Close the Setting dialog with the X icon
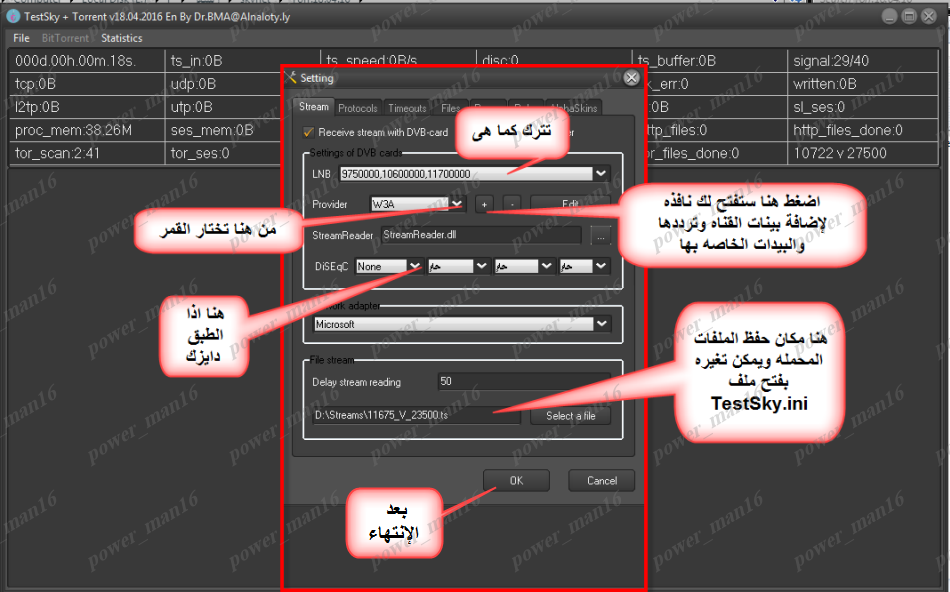This screenshot has width=950, height=592. (x=631, y=77)
